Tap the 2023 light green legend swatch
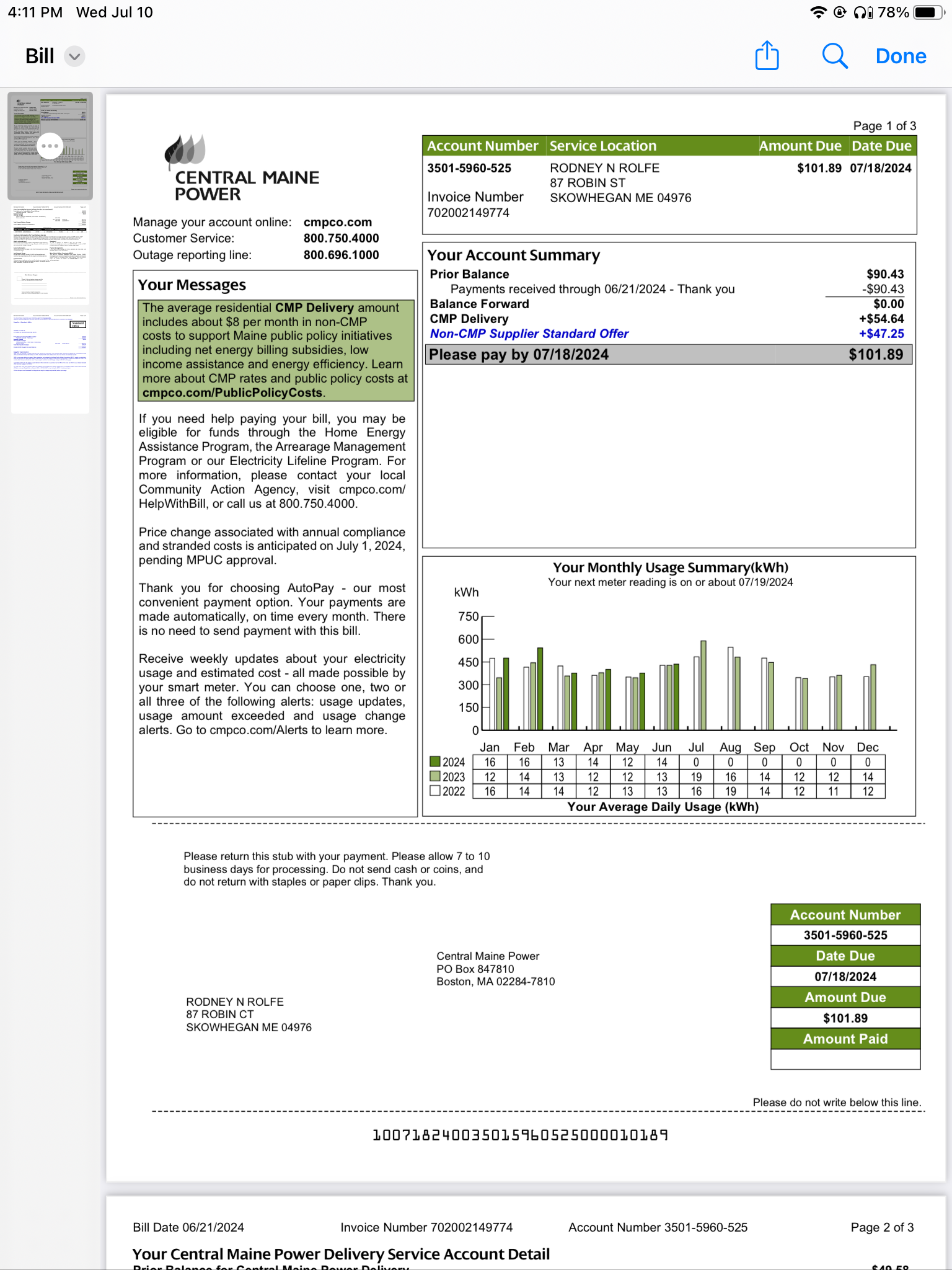Screen dimensions: 952x1270 coord(435,776)
